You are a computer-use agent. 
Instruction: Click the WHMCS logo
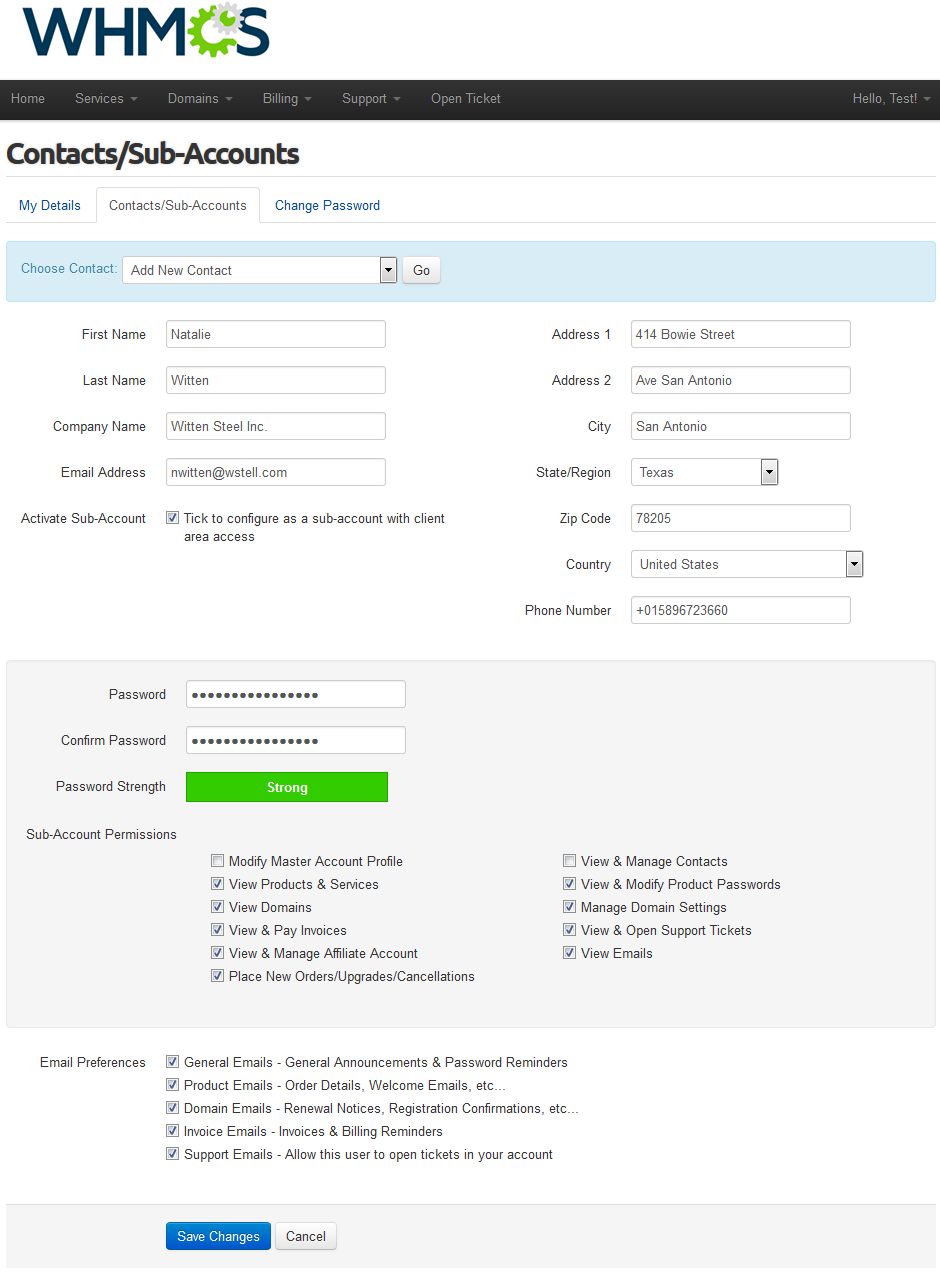[146, 30]
